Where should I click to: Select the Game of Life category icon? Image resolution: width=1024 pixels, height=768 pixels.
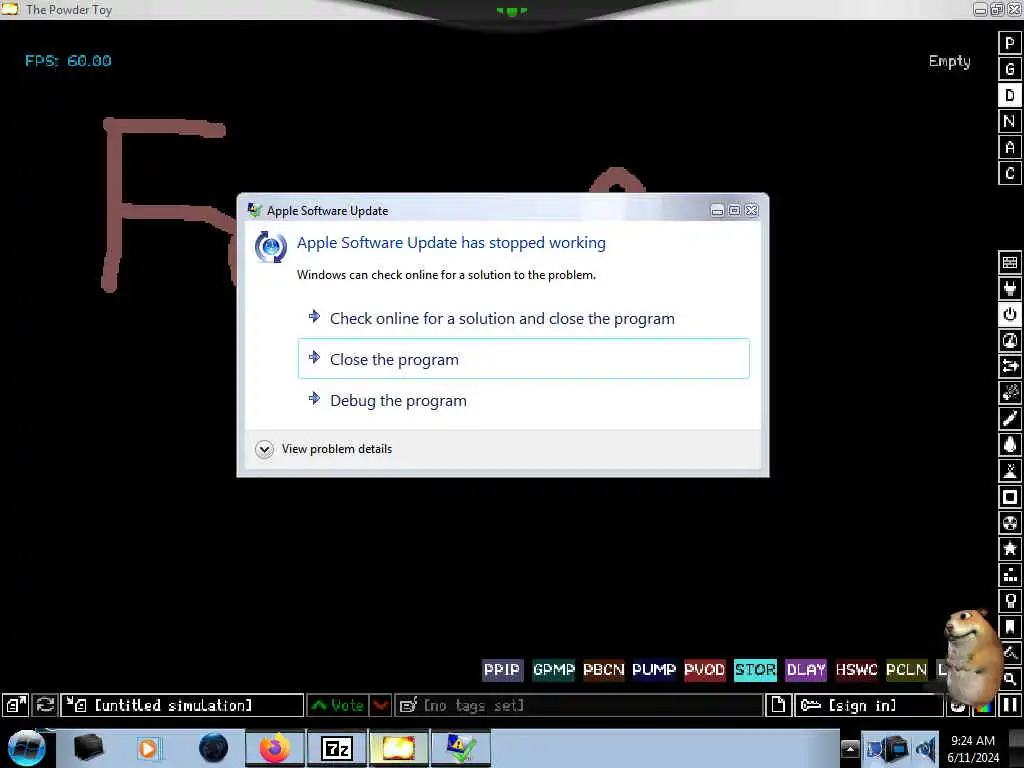coord(1010,575)
